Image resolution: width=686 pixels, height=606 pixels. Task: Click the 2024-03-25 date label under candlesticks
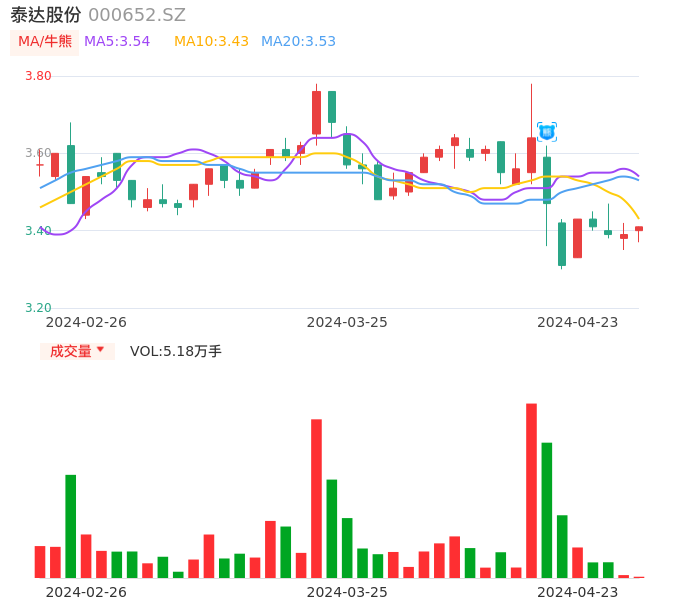click(x=347, y=322)
